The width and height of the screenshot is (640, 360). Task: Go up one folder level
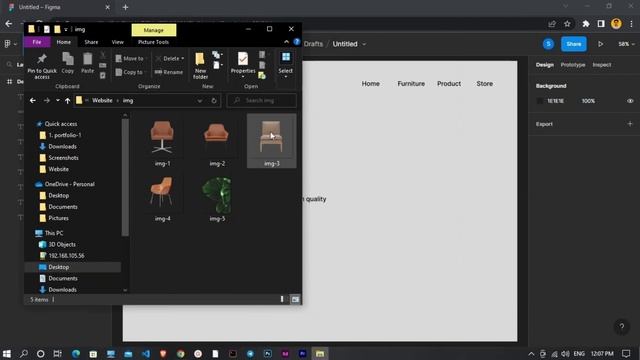coord(67,100)
